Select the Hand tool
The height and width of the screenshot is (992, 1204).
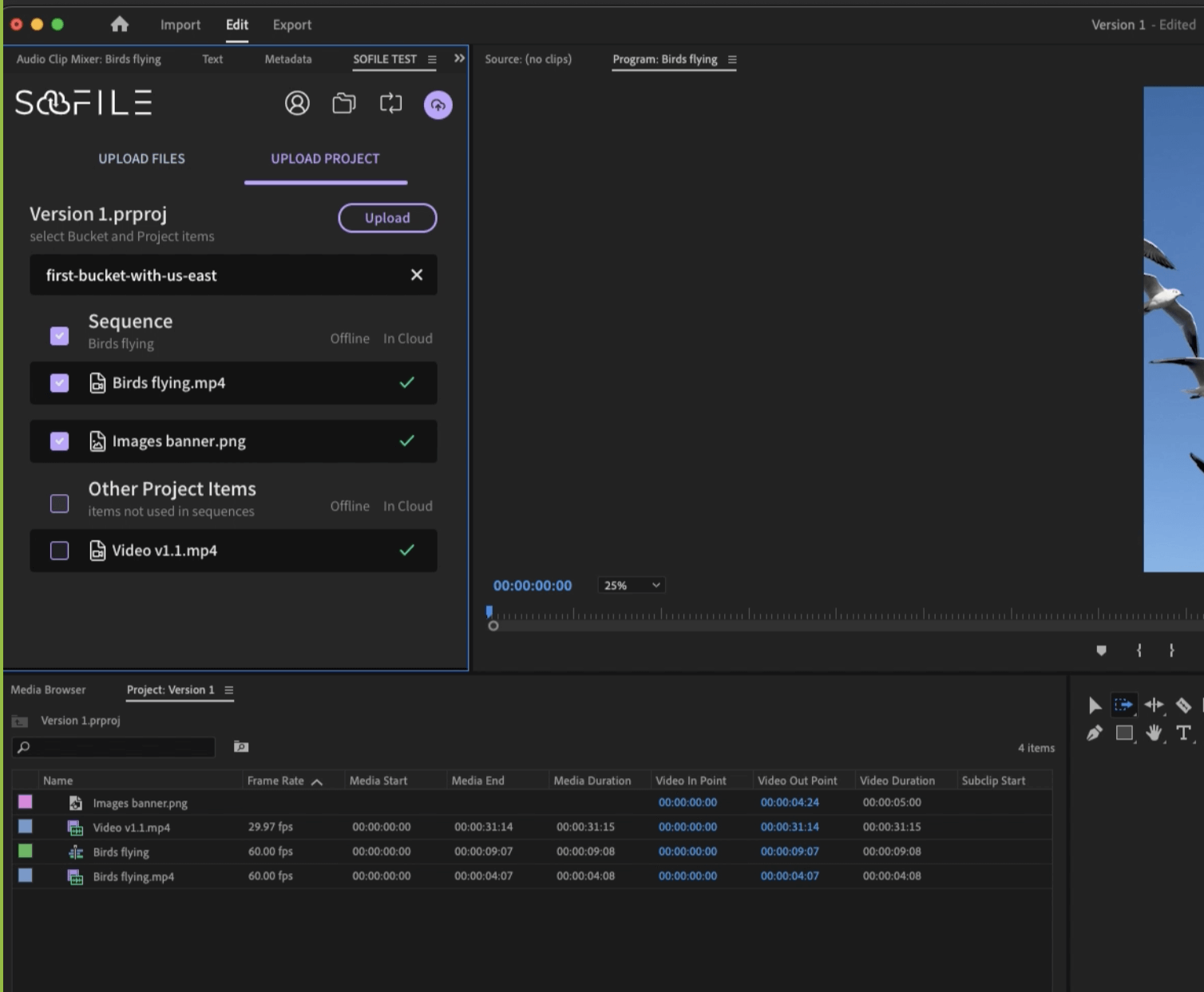click(1154, 733)
